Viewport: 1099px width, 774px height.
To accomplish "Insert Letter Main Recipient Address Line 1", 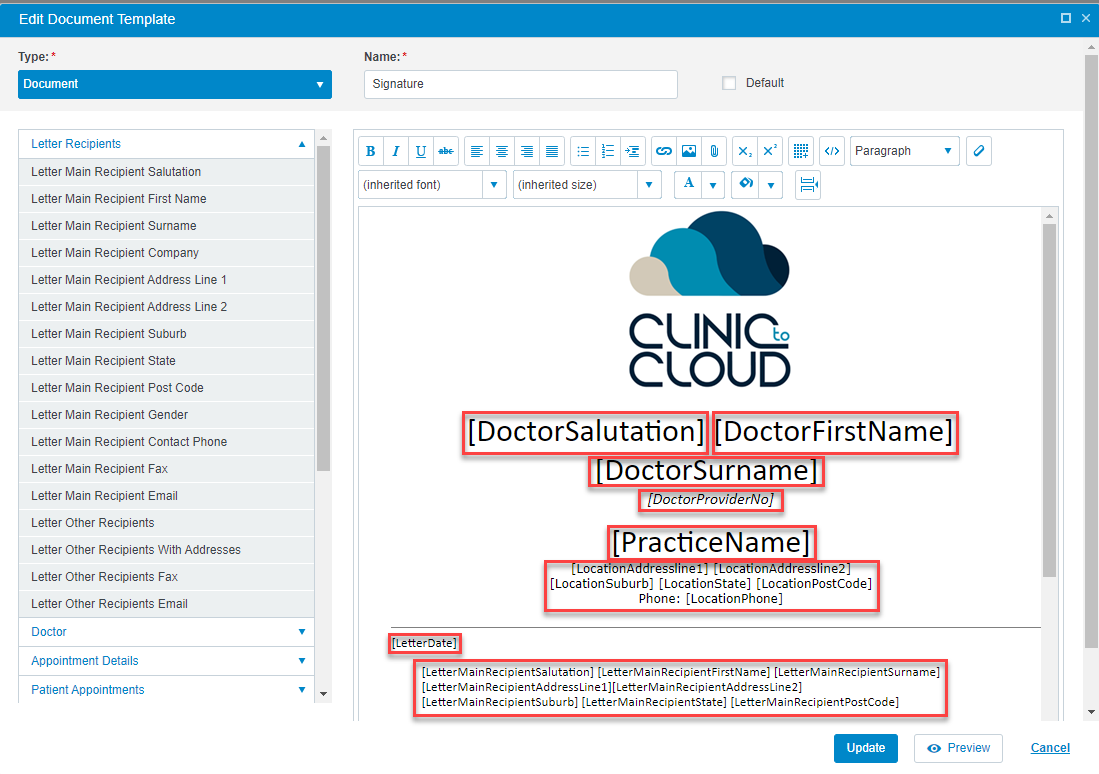I will [166, 280].
